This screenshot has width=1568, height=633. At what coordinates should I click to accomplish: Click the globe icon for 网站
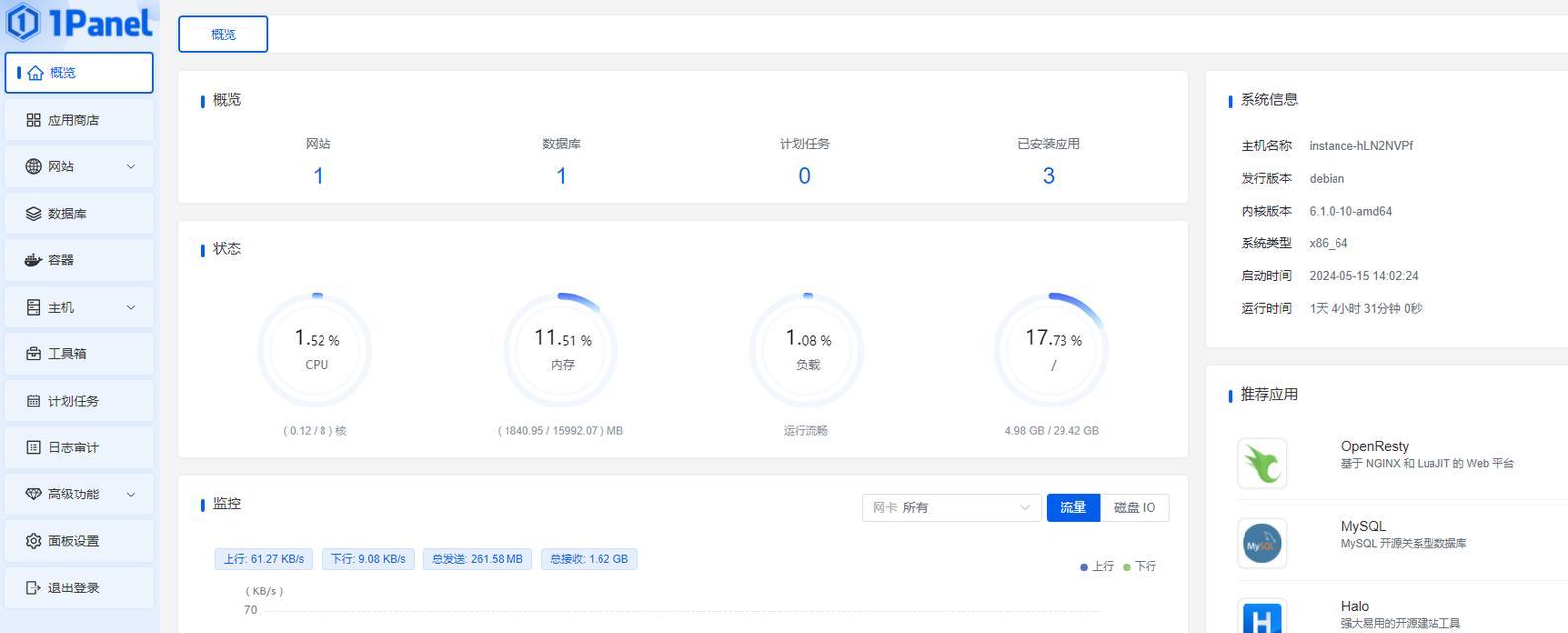(33, 166)
